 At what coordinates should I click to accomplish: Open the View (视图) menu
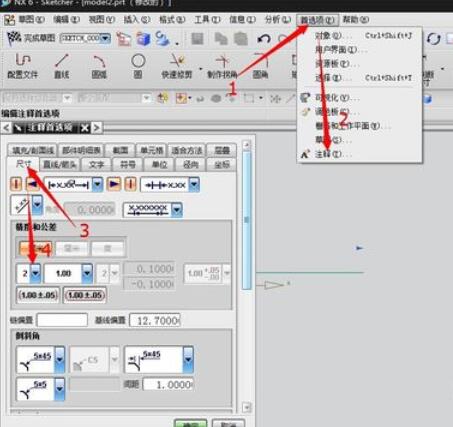101,20
